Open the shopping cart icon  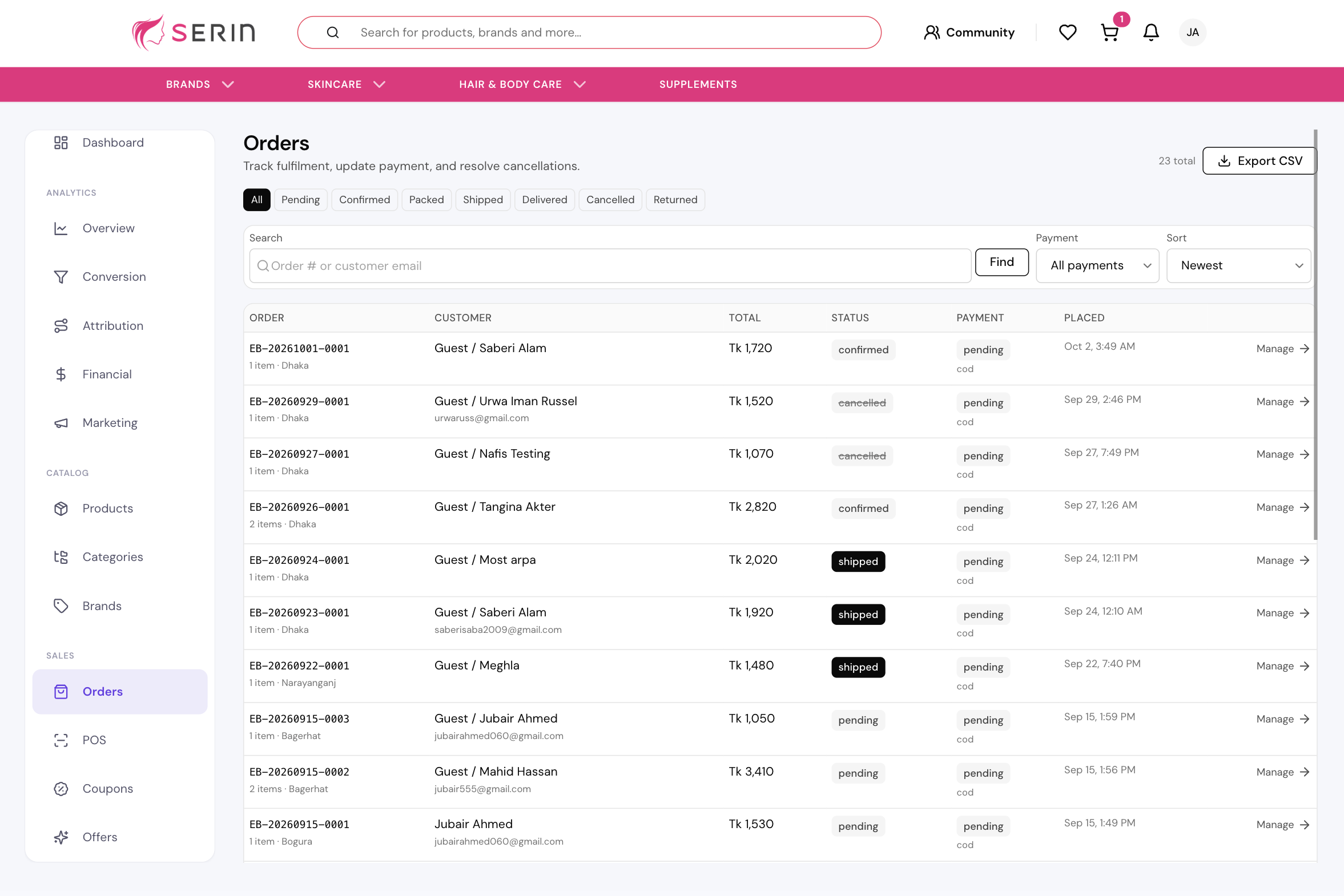pyautogui.click(x=1109, y=33)
